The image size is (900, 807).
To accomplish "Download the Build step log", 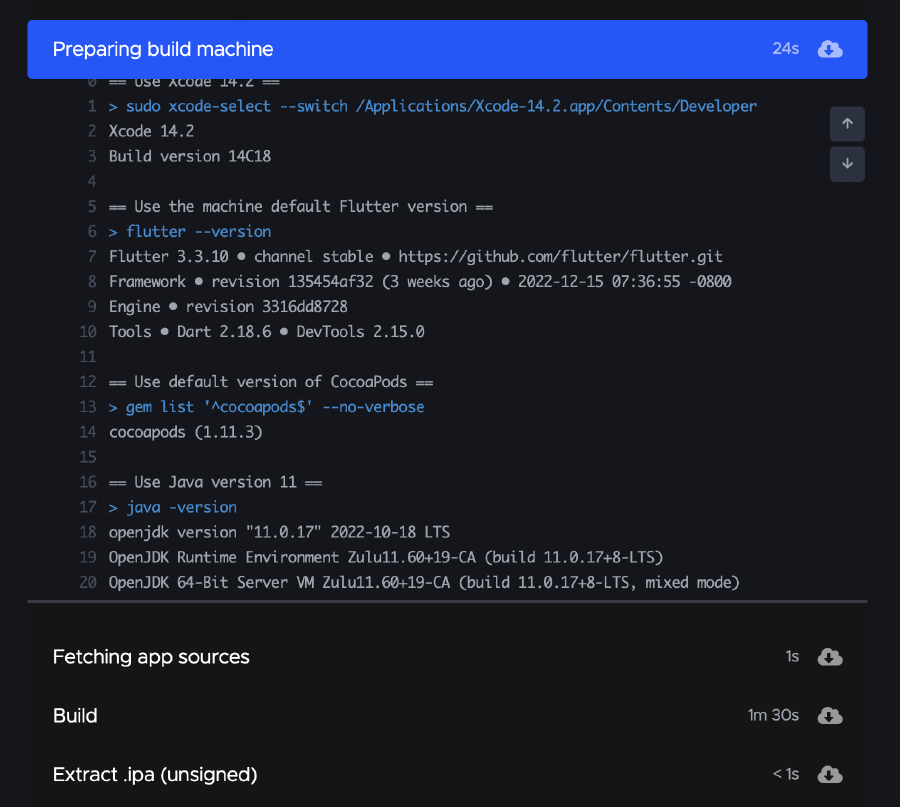I will pyautogui.click(x=830, y=716).
